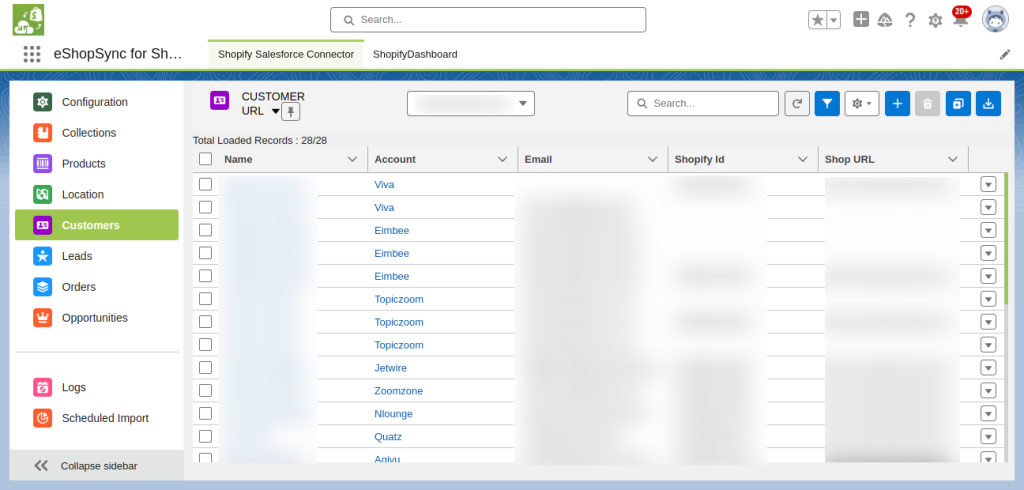1024x490 pixels.
Task: Open the Zoomzone account link
Action: pos(398,391)
